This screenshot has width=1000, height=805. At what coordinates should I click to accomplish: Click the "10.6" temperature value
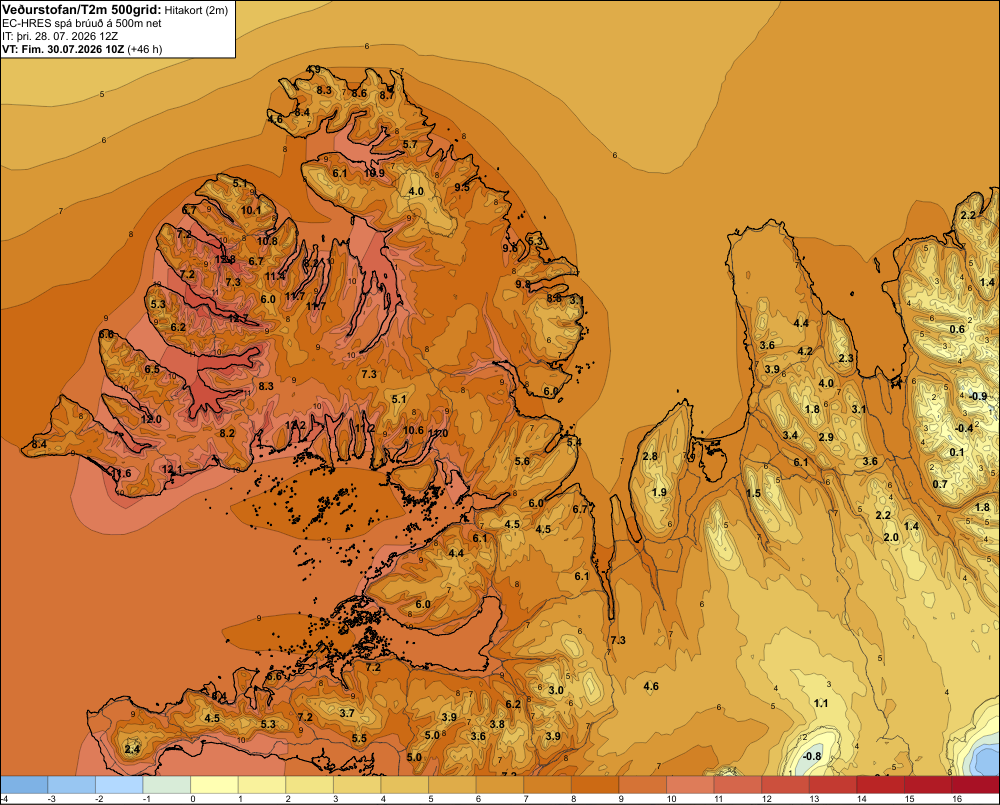point(413,430)
